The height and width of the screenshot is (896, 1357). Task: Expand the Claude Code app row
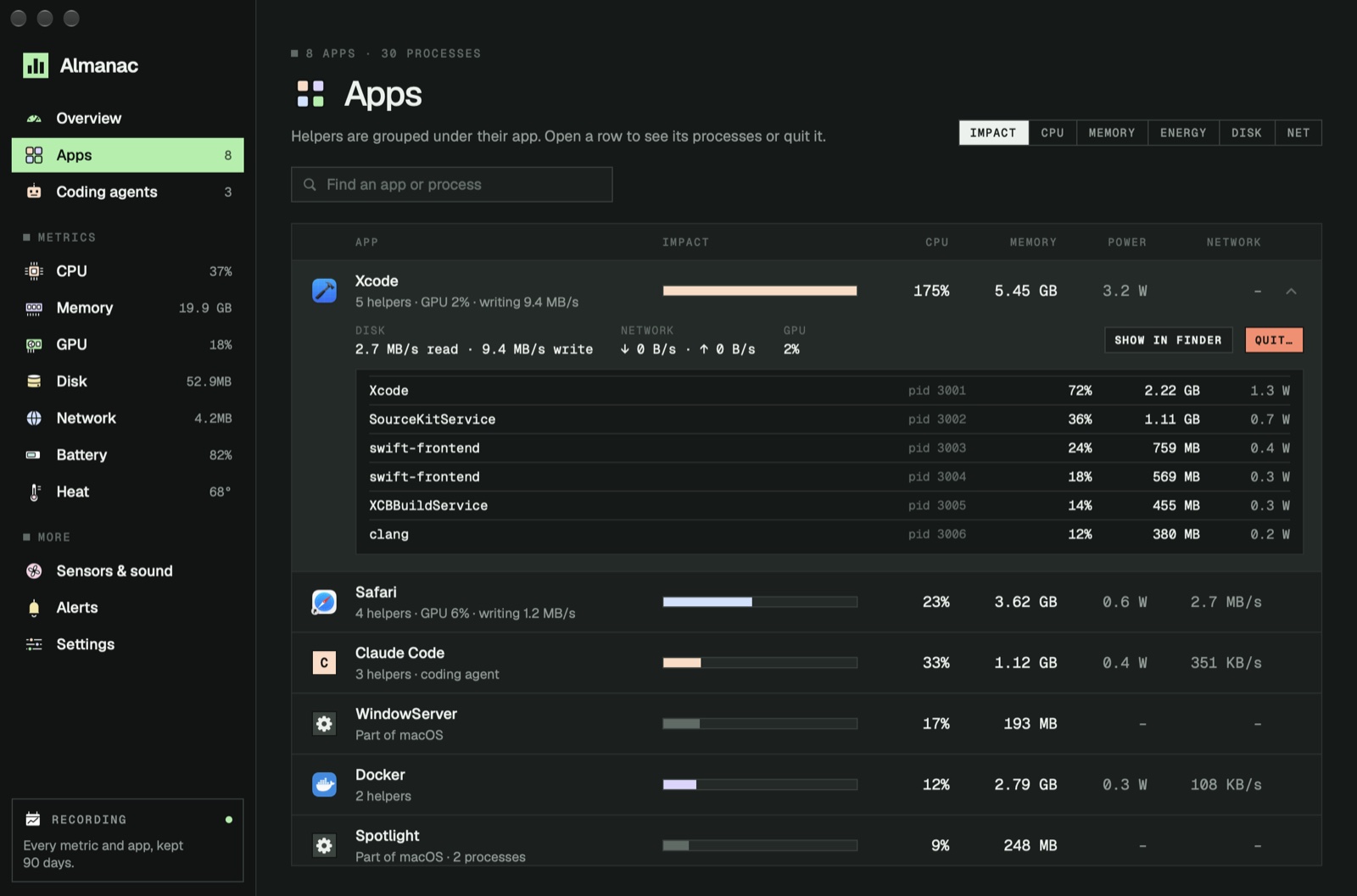[x=806, y=663]
